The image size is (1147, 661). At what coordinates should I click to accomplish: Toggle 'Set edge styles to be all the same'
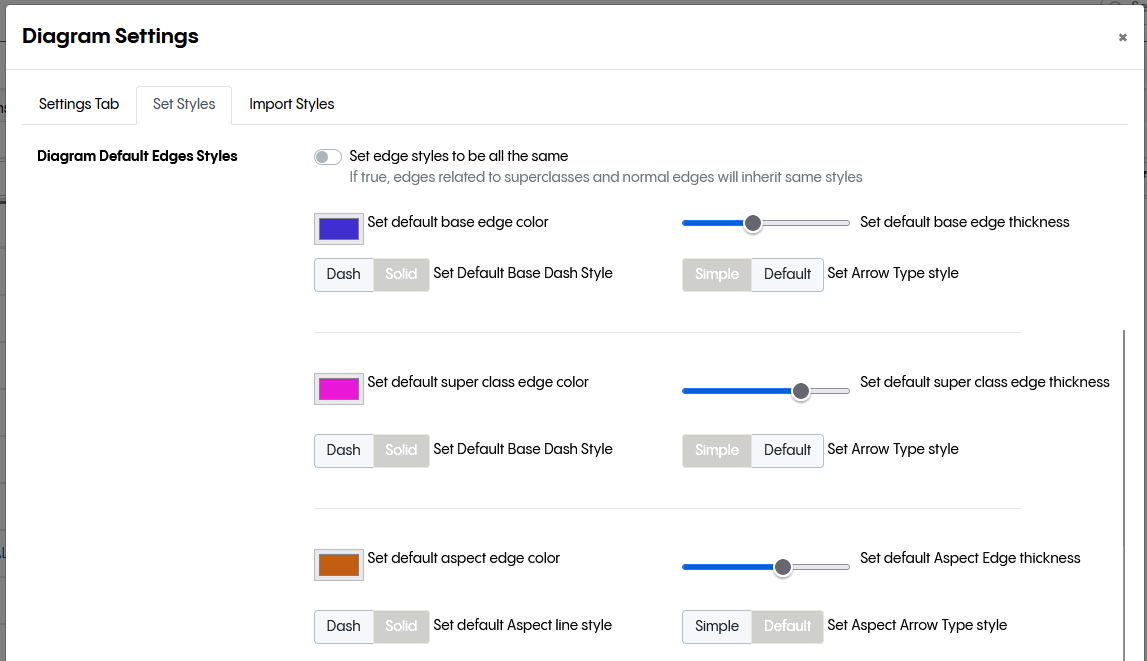[327, 157]
